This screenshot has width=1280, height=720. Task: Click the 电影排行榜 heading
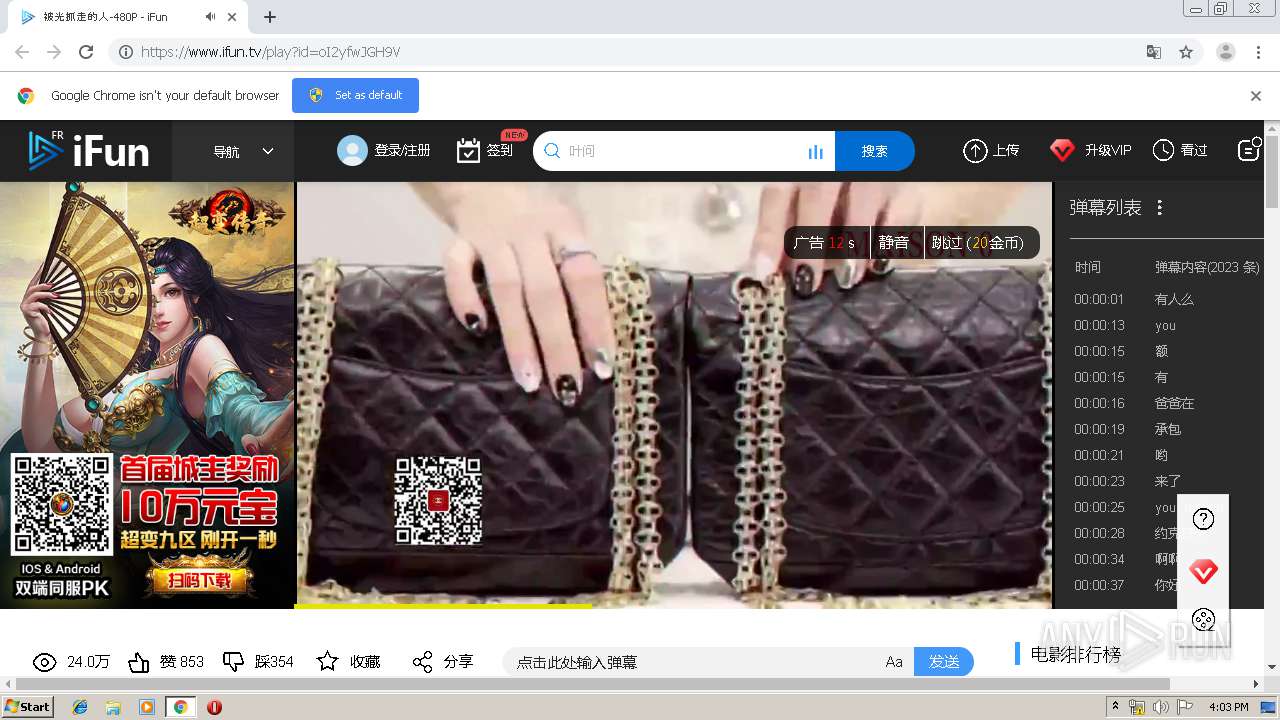[1075, 655]
